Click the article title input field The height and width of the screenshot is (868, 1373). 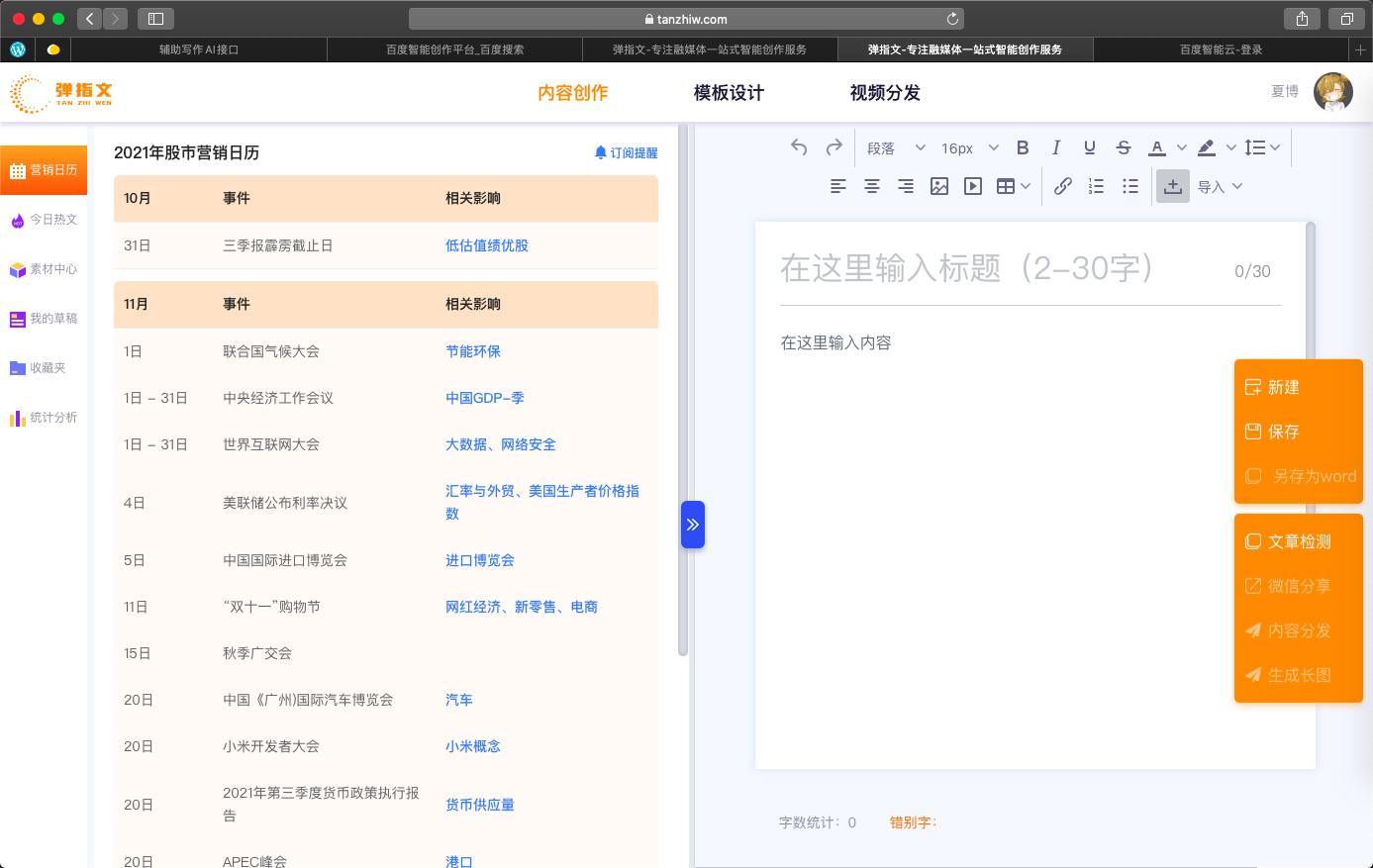(1000, 268)
